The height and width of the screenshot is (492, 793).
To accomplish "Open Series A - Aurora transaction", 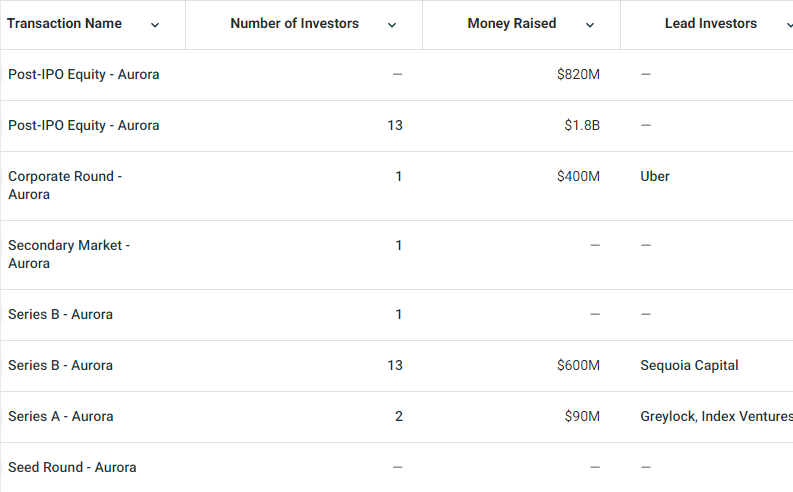I will coord(61,417).
